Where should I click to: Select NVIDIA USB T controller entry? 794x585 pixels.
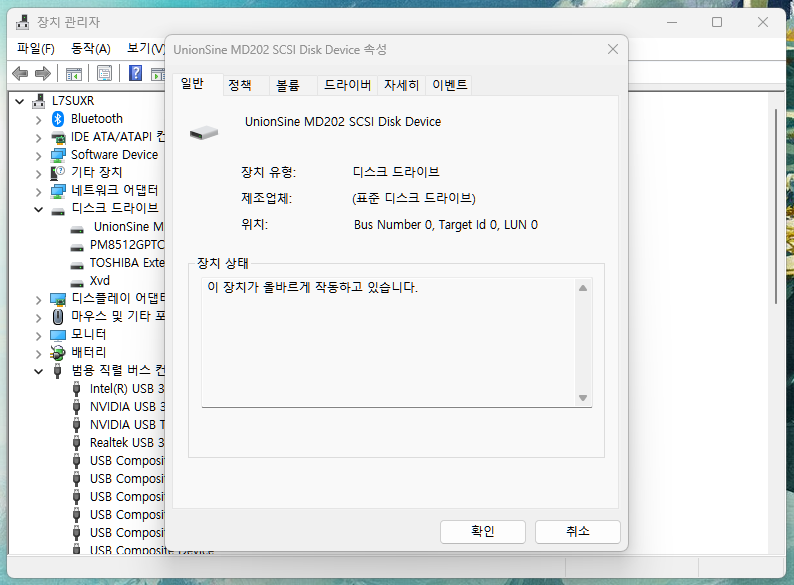point(127,425)
